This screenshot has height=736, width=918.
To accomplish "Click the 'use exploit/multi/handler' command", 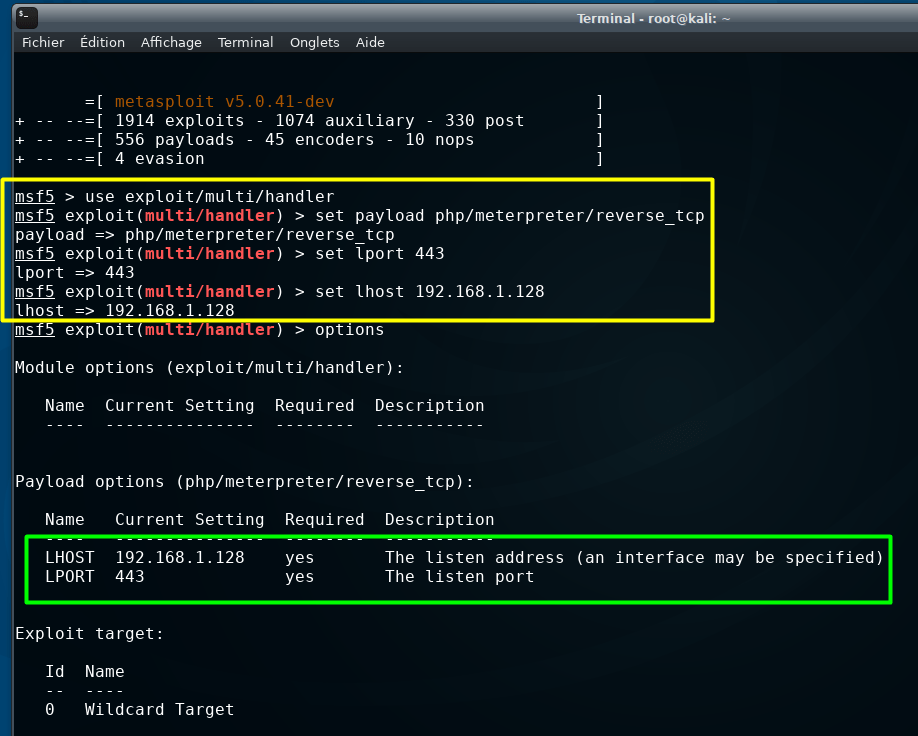I will 210,197.
